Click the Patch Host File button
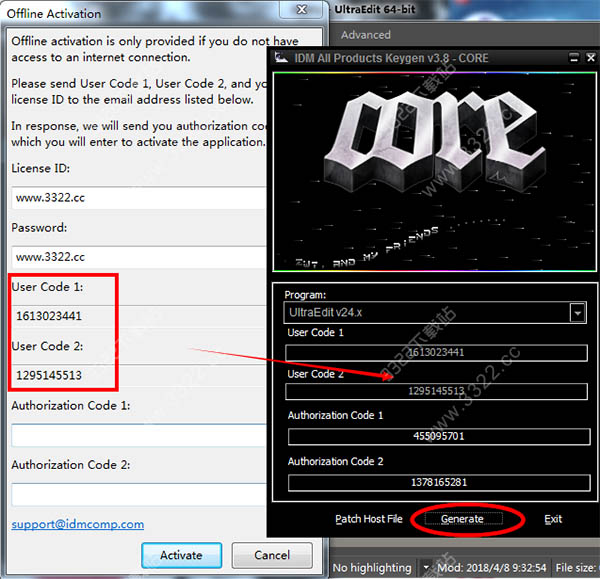 pyautogui.click(x=368, y=519)
